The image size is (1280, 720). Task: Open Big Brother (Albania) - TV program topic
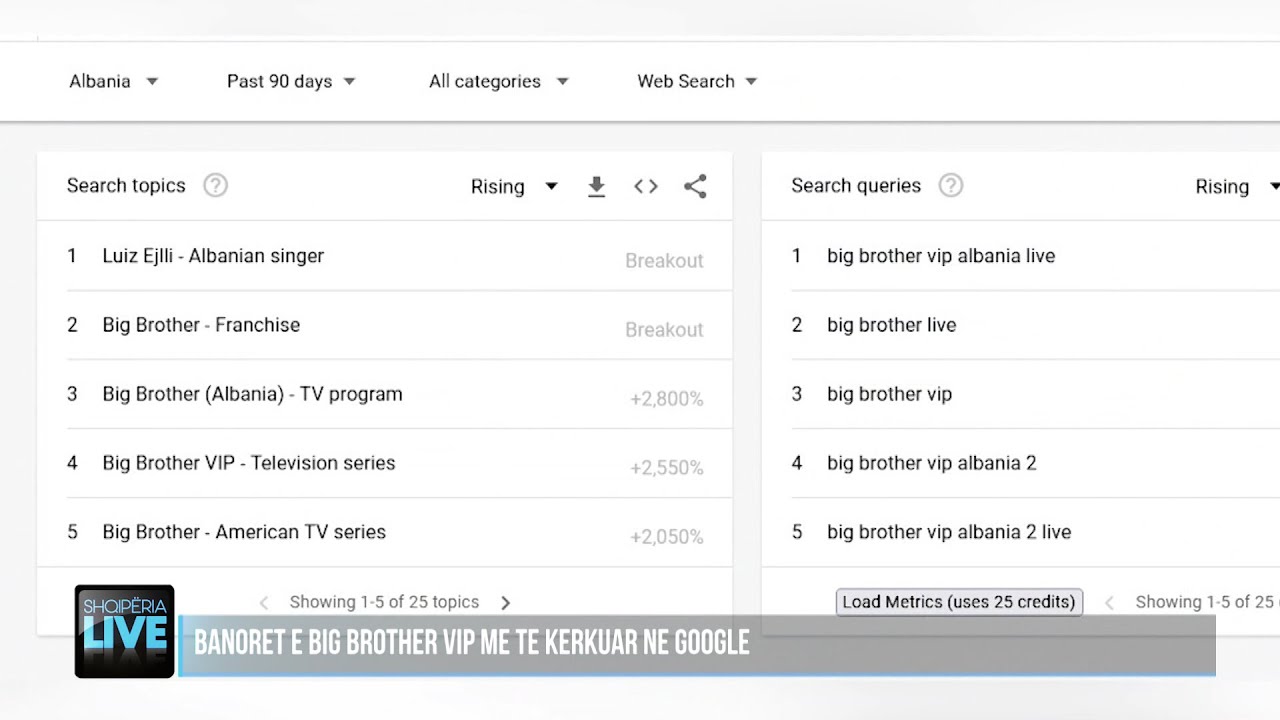pos(252,394)
